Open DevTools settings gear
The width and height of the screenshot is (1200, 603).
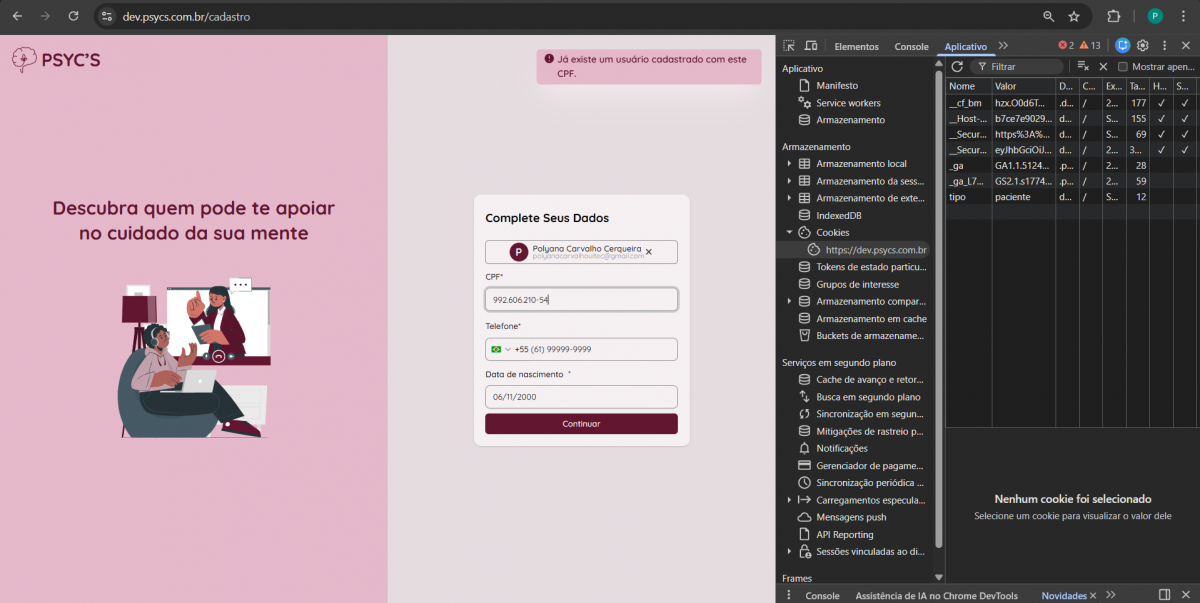pyautogui.click(x=1143, y=46)
